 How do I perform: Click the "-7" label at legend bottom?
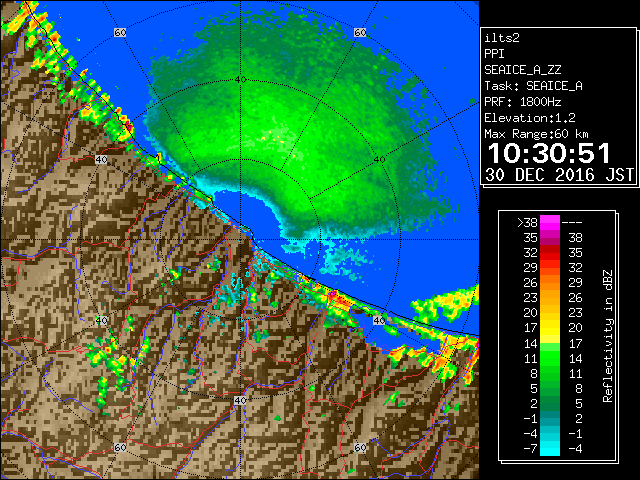(530, 449)
